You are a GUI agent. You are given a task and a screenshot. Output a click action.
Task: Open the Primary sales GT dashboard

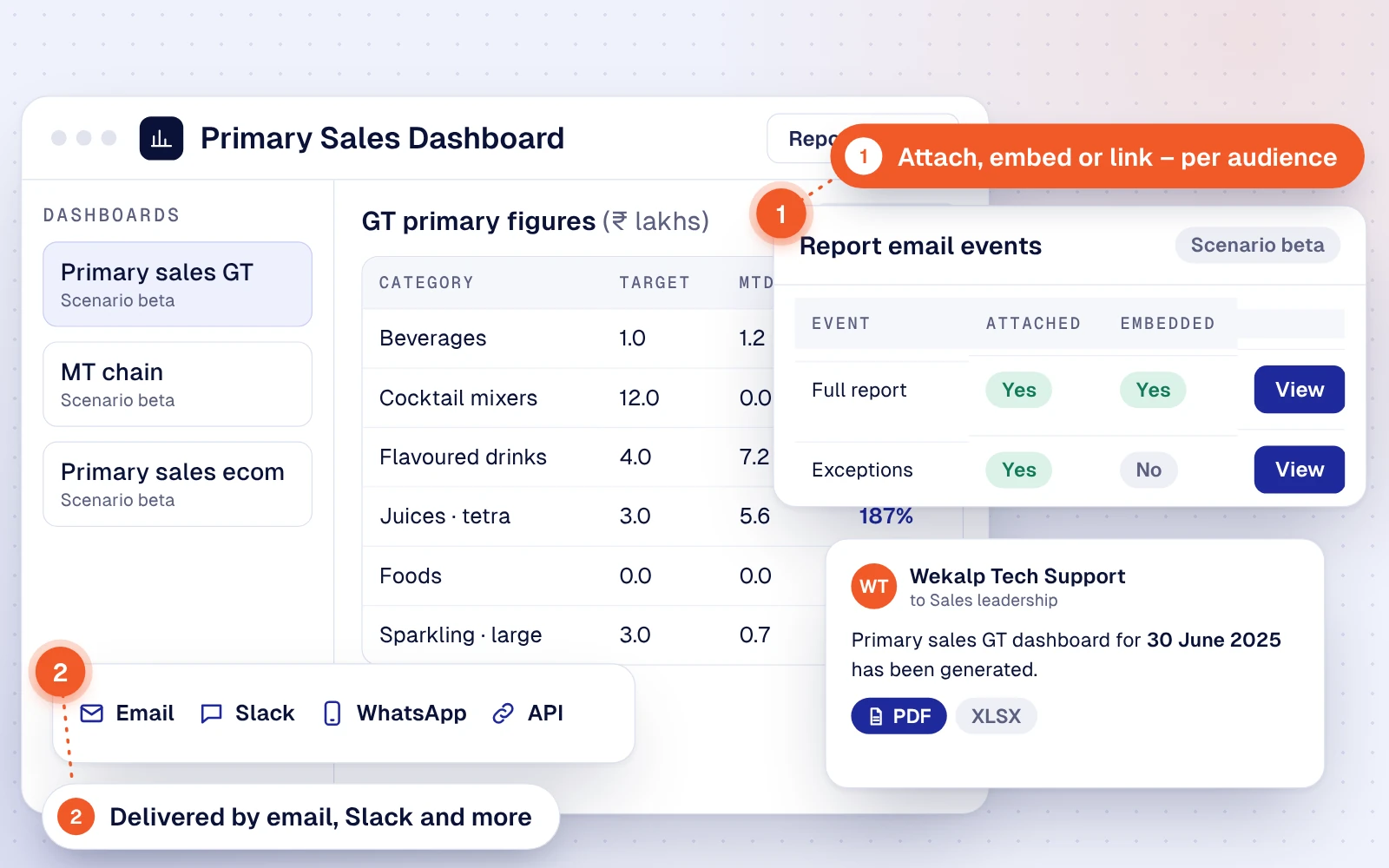pos(177,284)
